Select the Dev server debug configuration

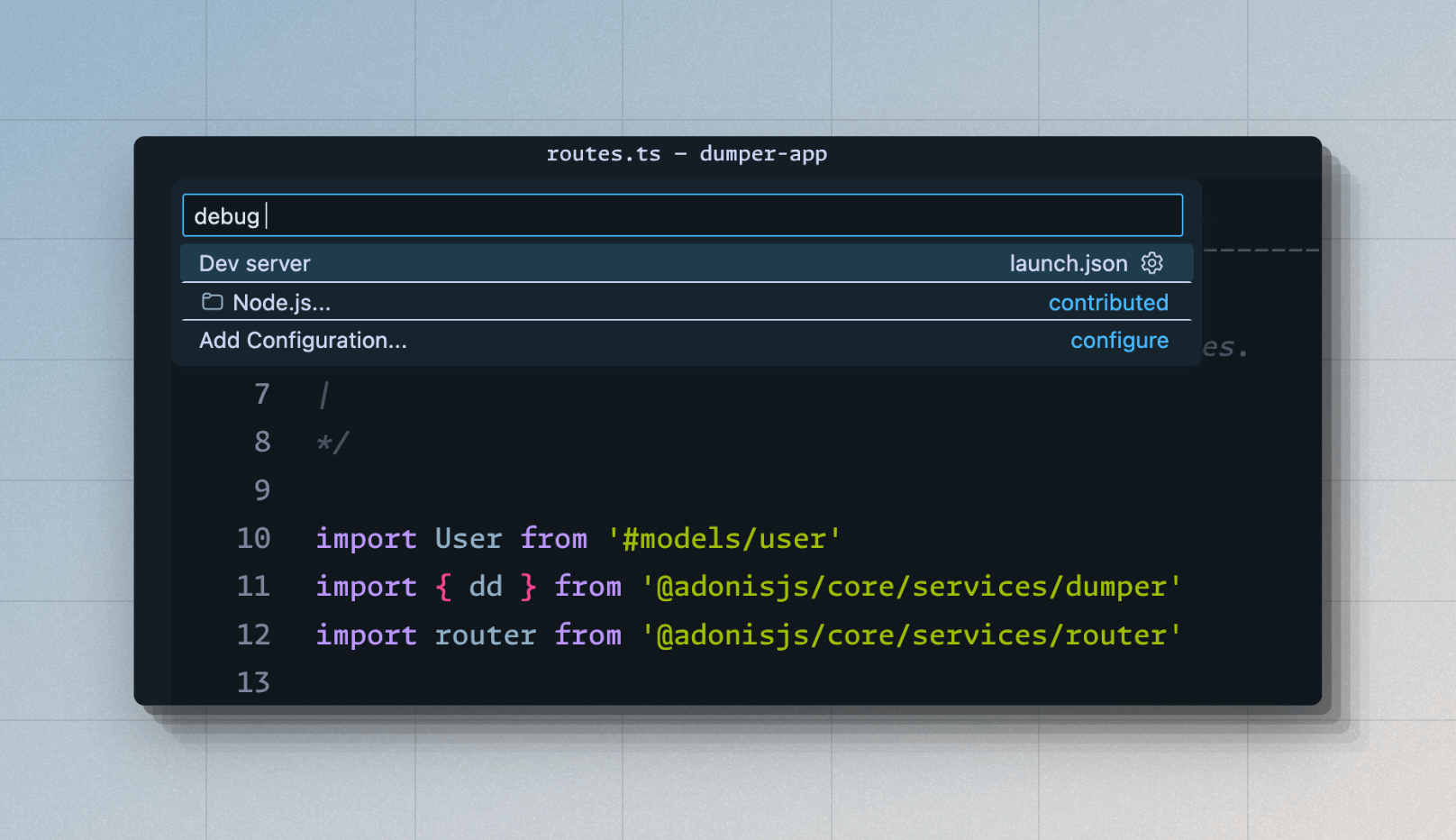(x=255, y=264)
